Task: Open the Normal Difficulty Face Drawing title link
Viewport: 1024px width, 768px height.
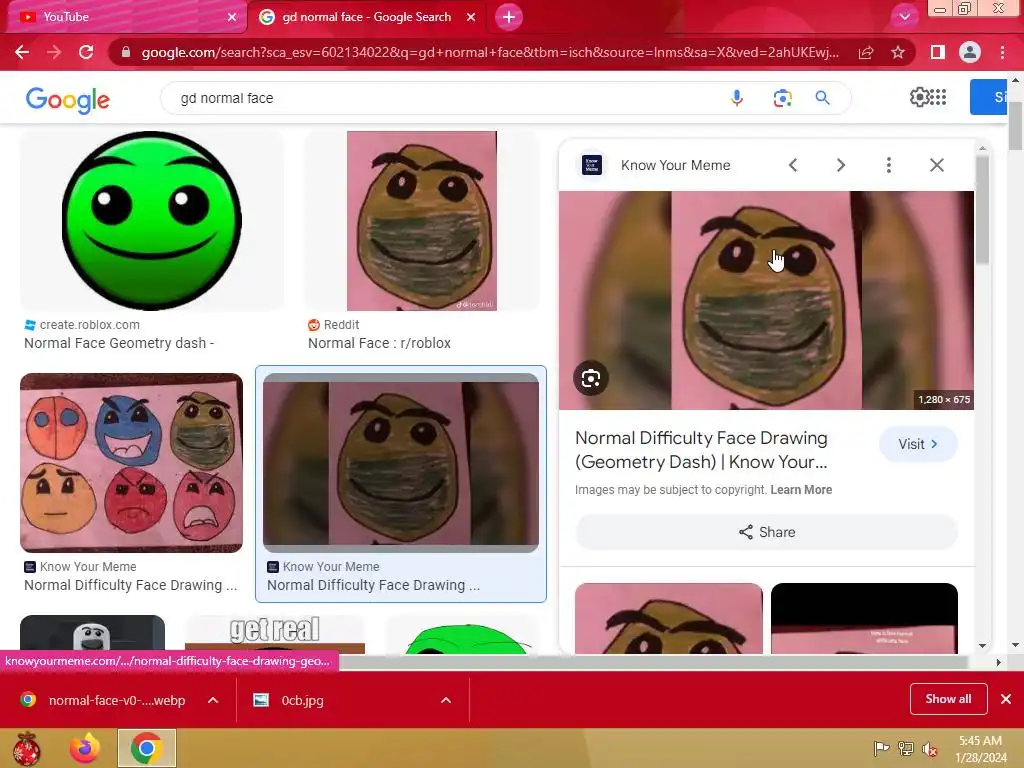Action: 701,450
